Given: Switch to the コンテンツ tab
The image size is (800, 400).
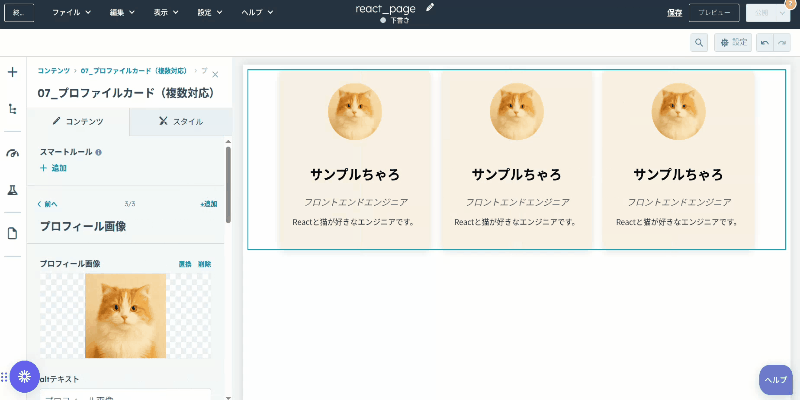Looking at the screenshot, I should [78, 121].
